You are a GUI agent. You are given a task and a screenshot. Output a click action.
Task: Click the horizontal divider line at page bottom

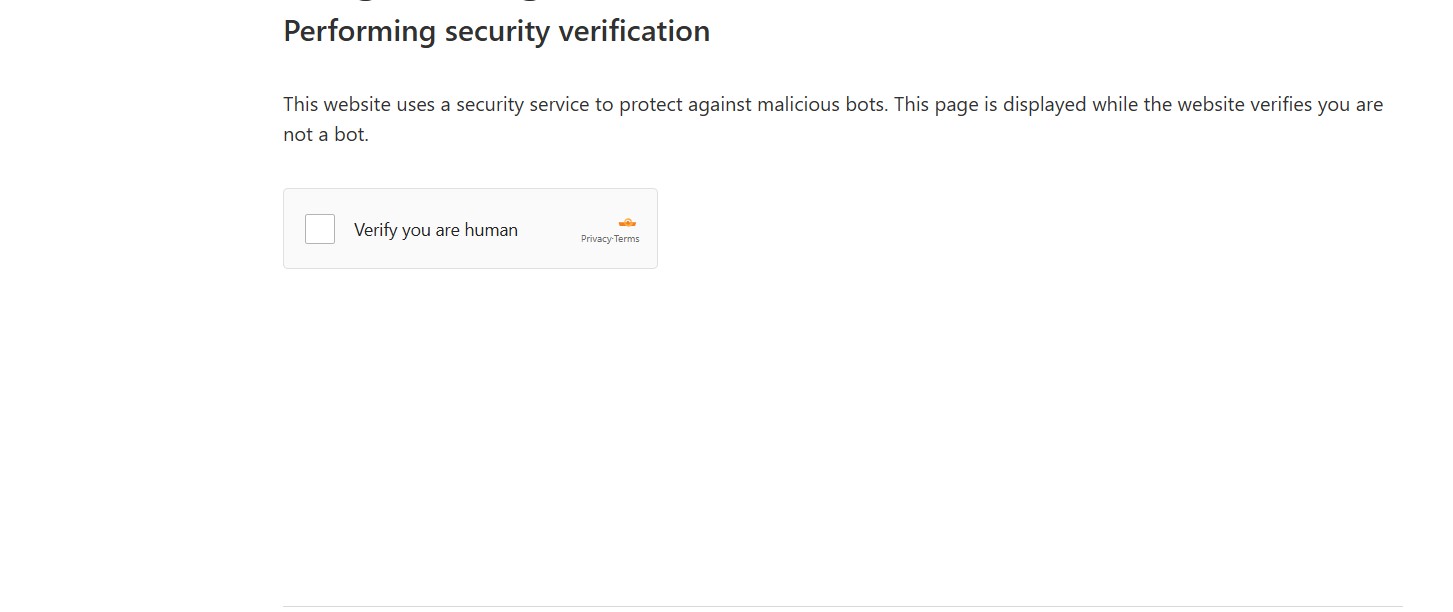pyautogui.click(x=843, y=606)
